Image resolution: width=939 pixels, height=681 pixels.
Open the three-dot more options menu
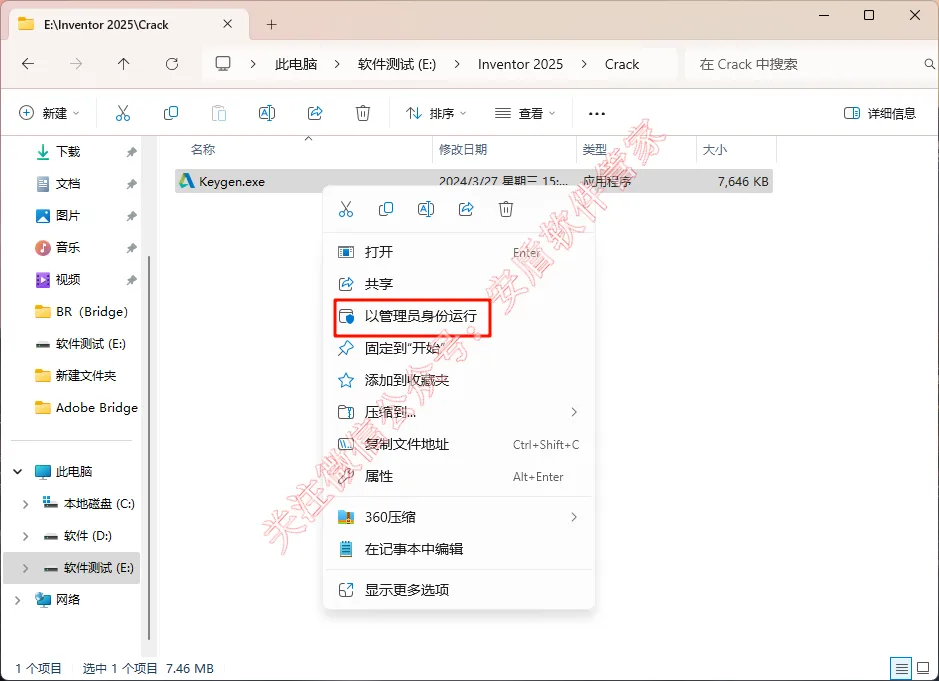[x=596, y=113]
